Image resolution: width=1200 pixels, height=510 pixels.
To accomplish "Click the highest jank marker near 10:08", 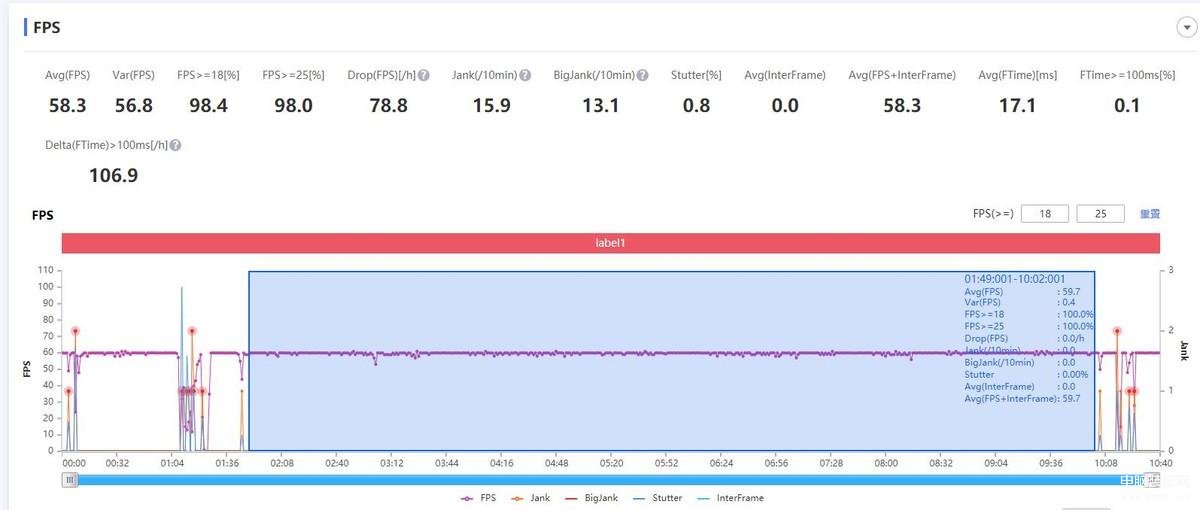I will pyautogui.click(x=1117, y=331).
